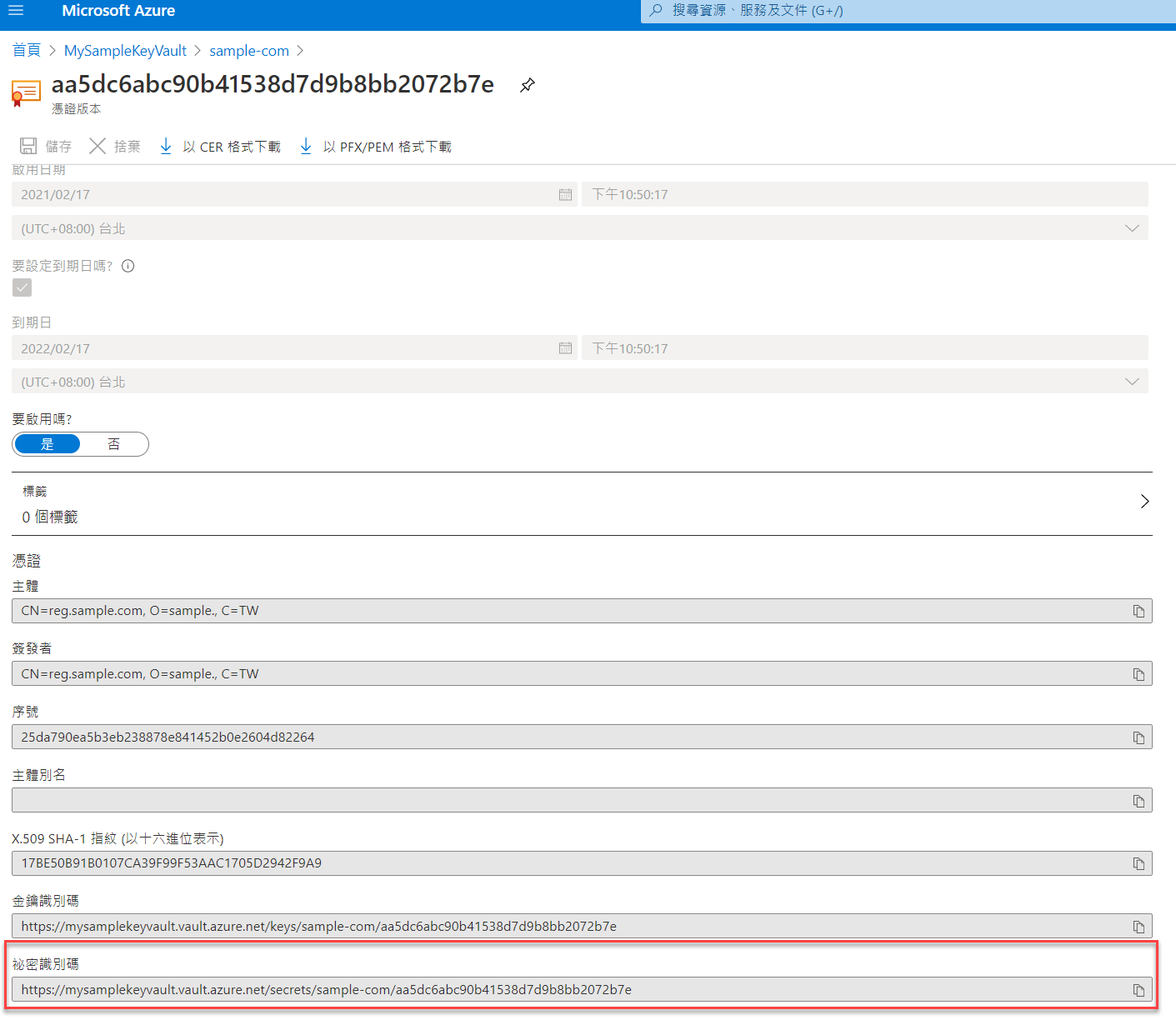
Task: Click the 序號 label
Action: (x=25, y=712)
